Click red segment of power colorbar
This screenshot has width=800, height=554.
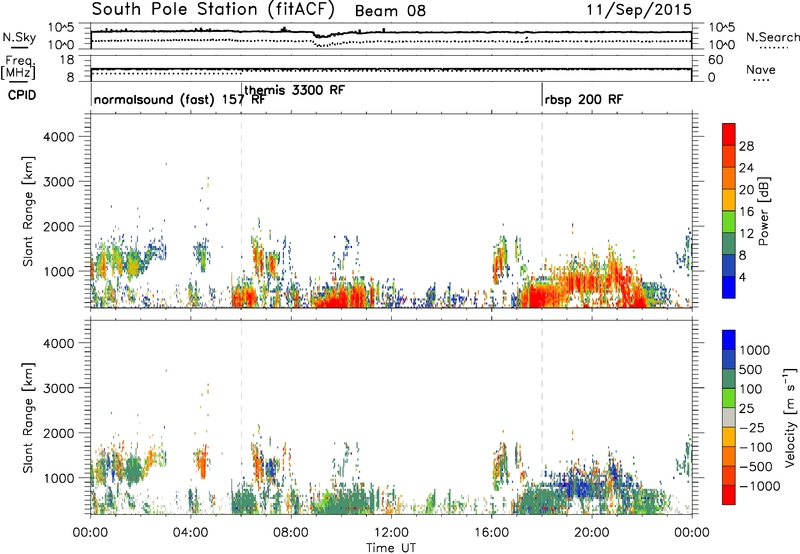729,134
